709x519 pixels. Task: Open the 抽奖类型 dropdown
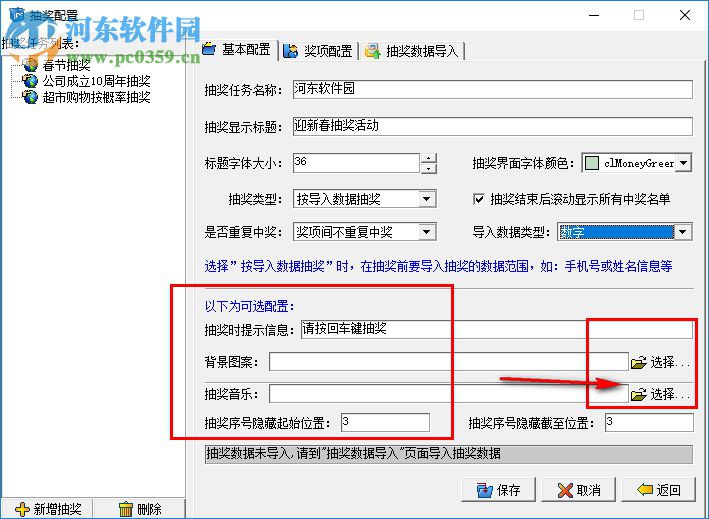click(426, 199)
